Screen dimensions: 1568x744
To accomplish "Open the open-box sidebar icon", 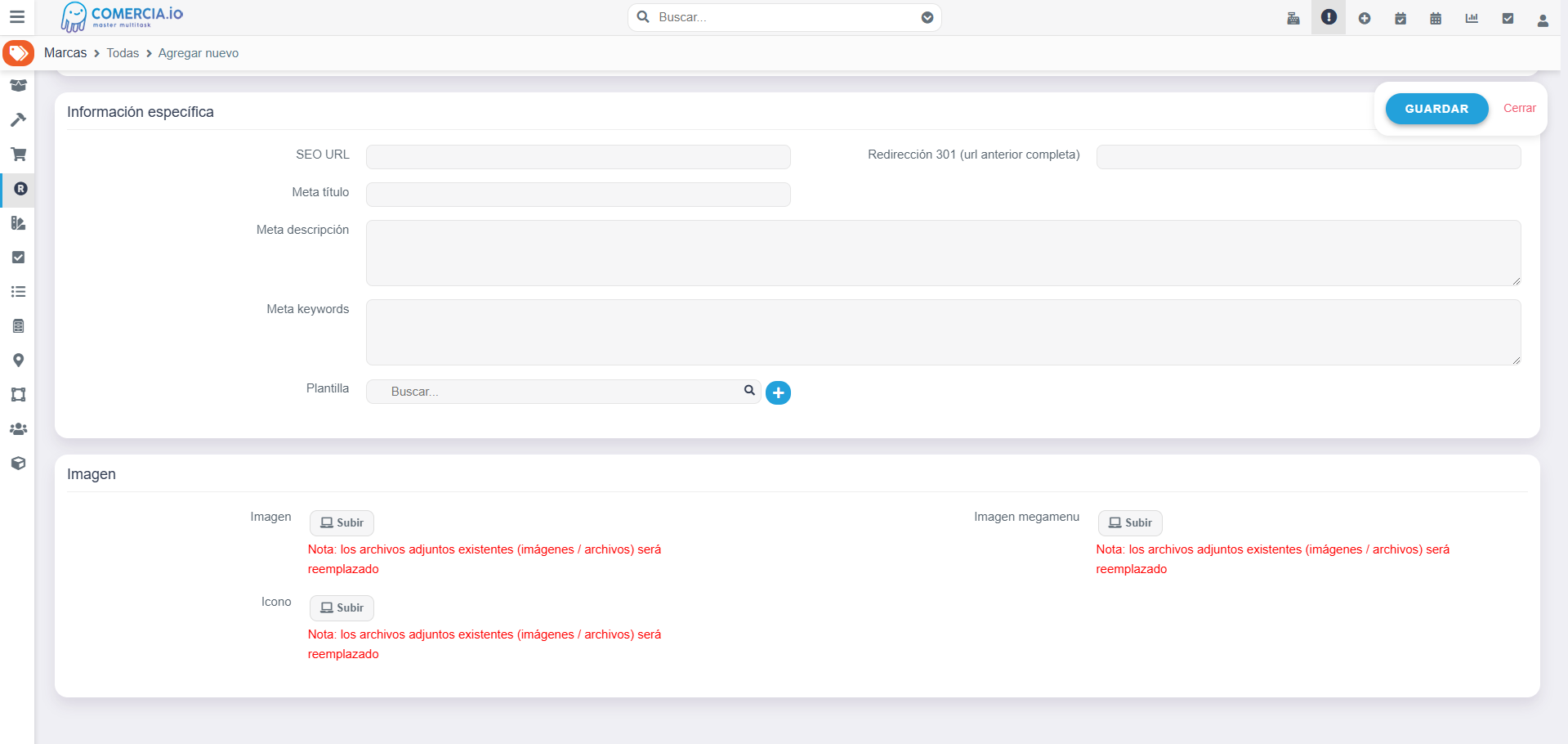I will (x=18, y=85).
